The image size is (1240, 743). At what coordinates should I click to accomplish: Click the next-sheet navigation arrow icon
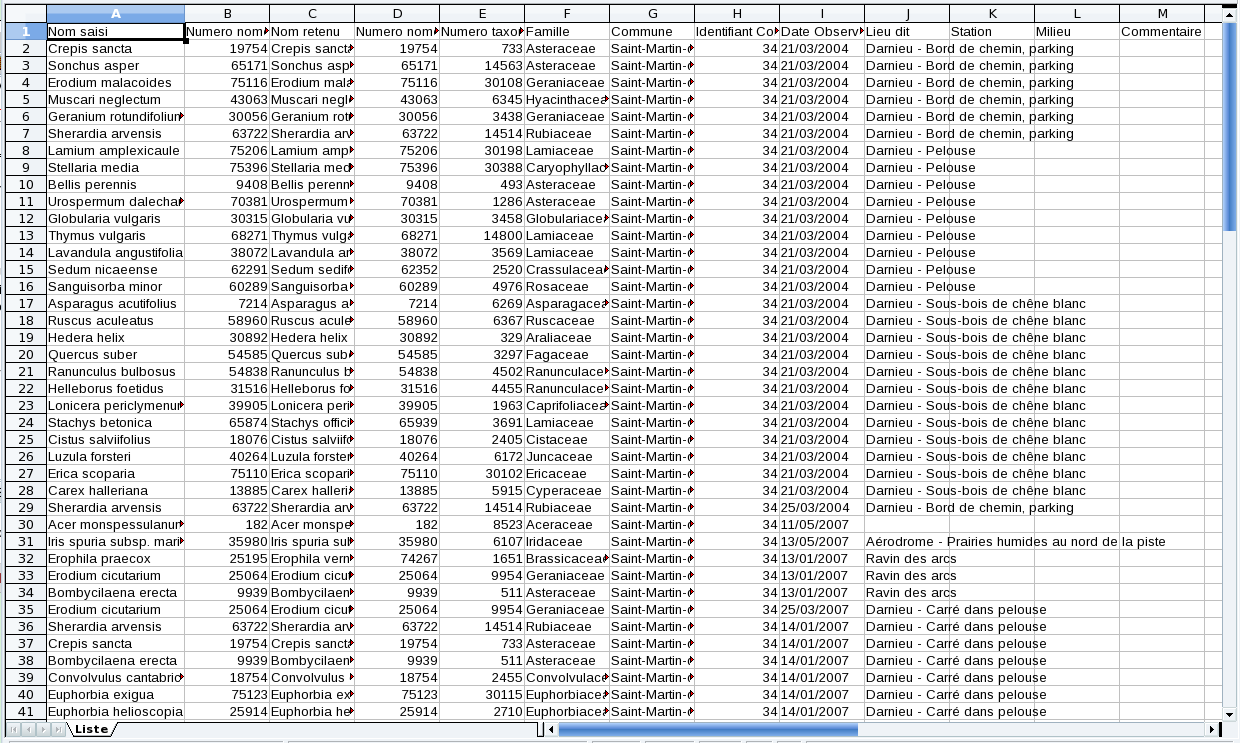point(43,729)
